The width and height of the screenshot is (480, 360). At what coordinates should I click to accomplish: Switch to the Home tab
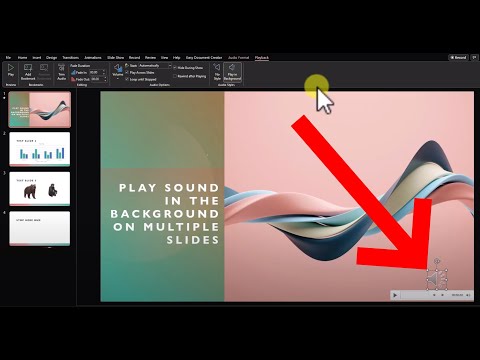(22, 58)
